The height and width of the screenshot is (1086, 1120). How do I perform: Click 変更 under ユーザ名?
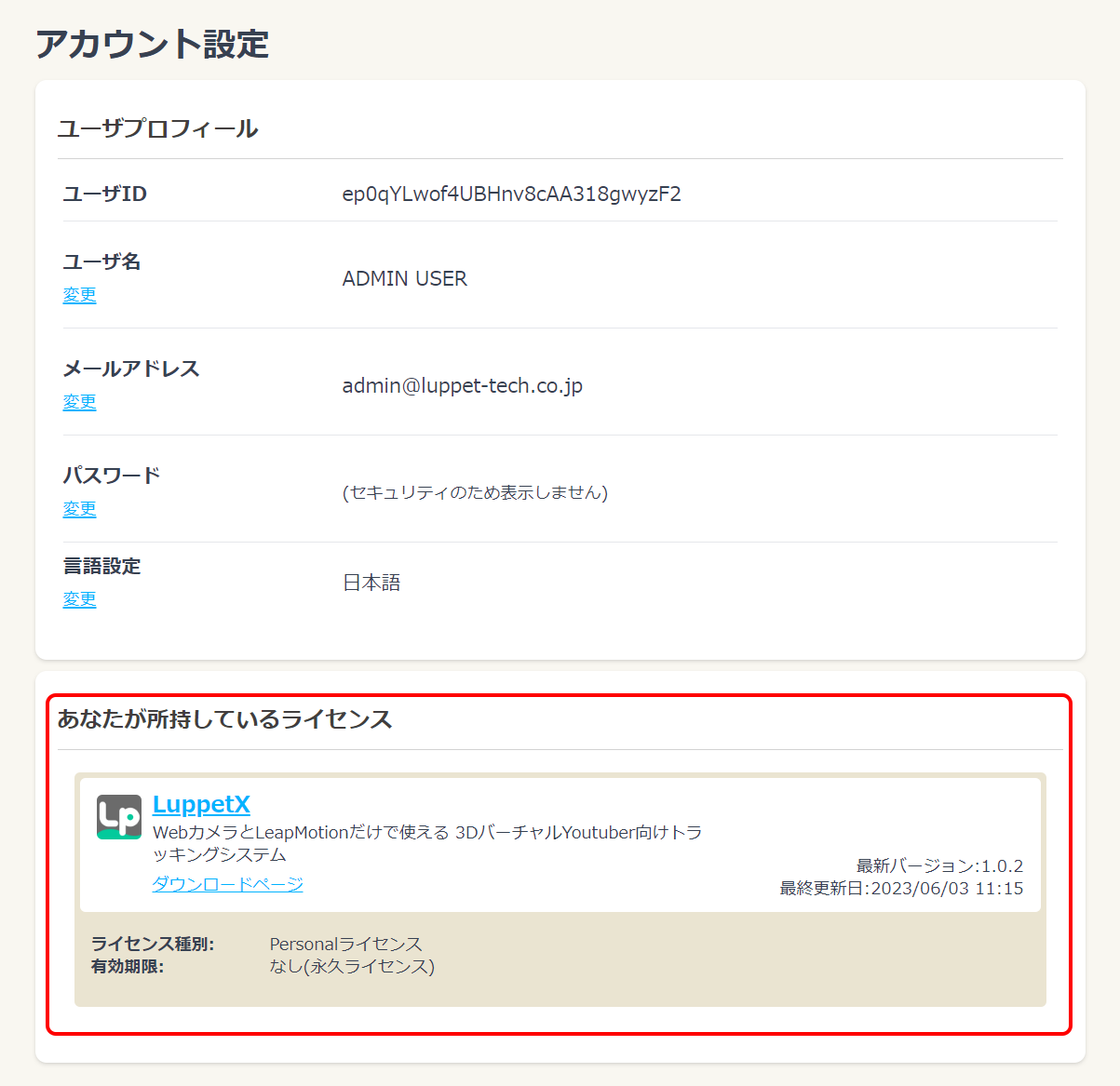[x=79, y=295]
